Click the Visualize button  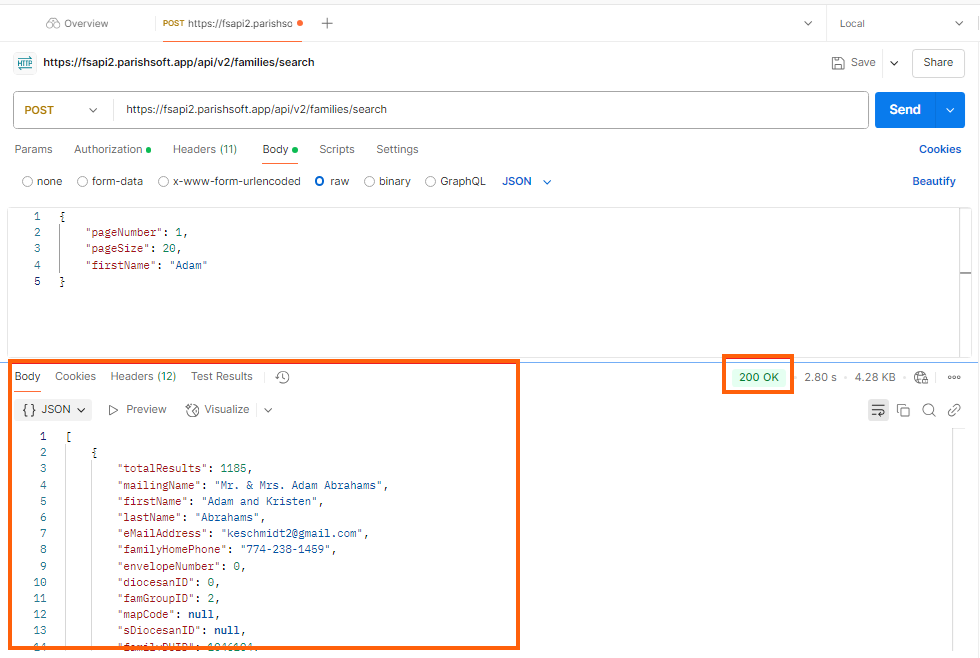point(218,410)
